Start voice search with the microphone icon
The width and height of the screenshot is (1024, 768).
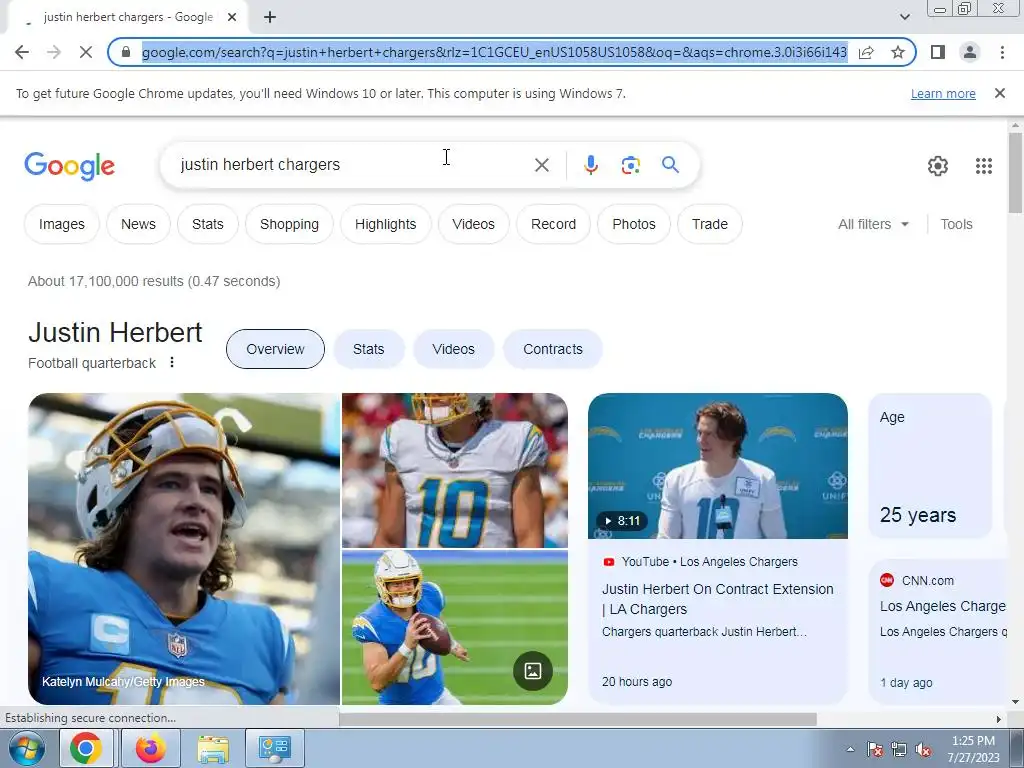tap(590, 165)
